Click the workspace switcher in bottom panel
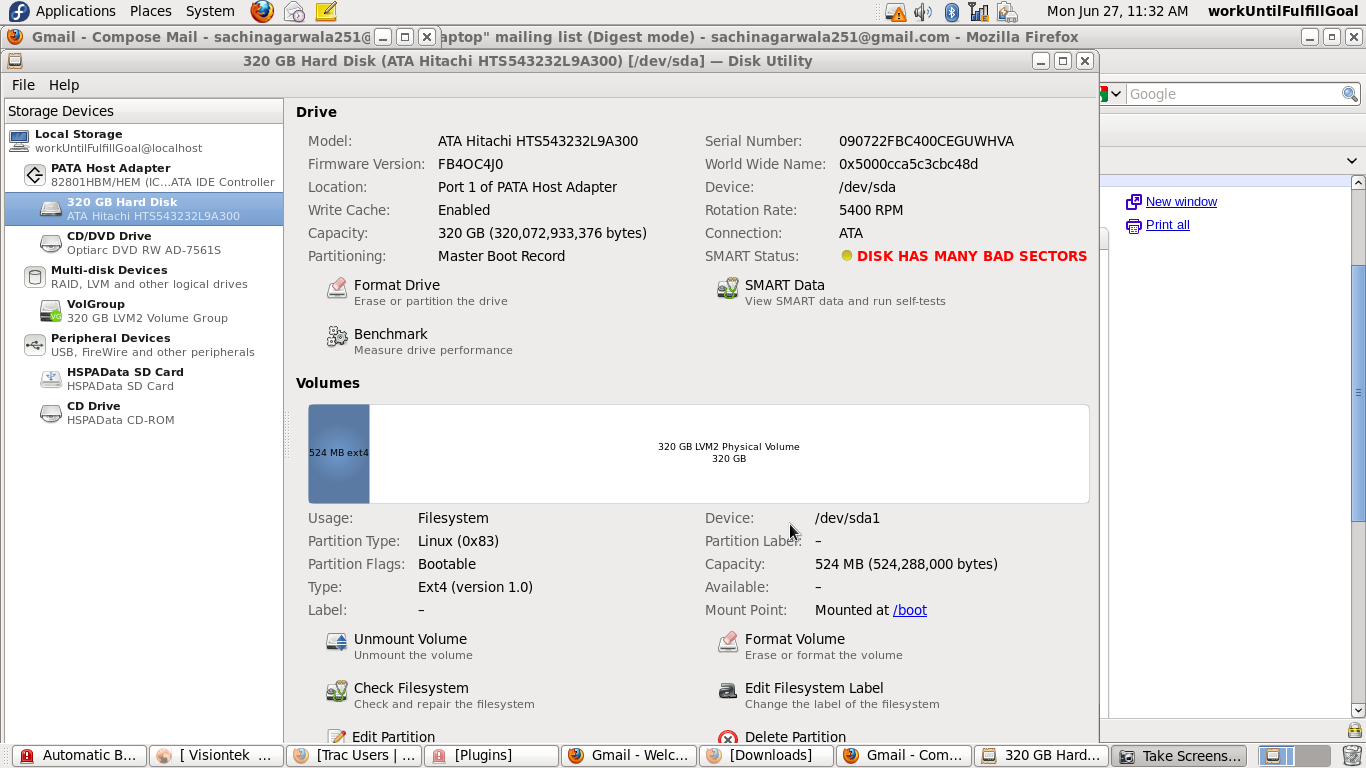The image size is (1366, 768). click(1294, 756)
